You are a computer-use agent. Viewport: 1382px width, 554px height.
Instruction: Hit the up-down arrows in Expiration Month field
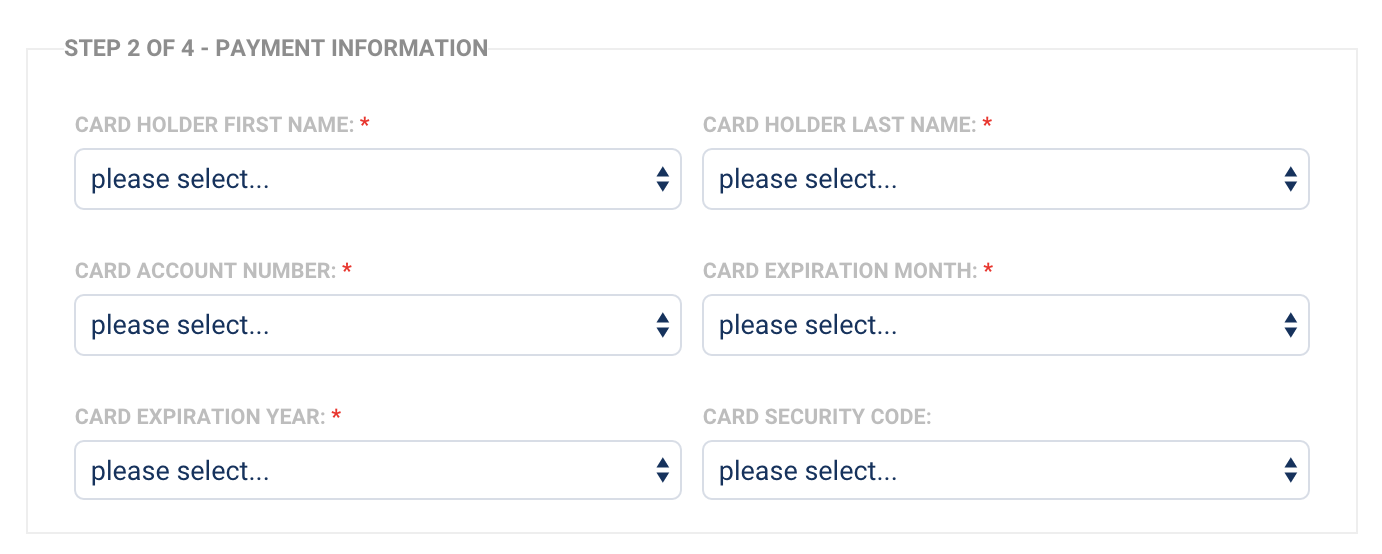1290,325
